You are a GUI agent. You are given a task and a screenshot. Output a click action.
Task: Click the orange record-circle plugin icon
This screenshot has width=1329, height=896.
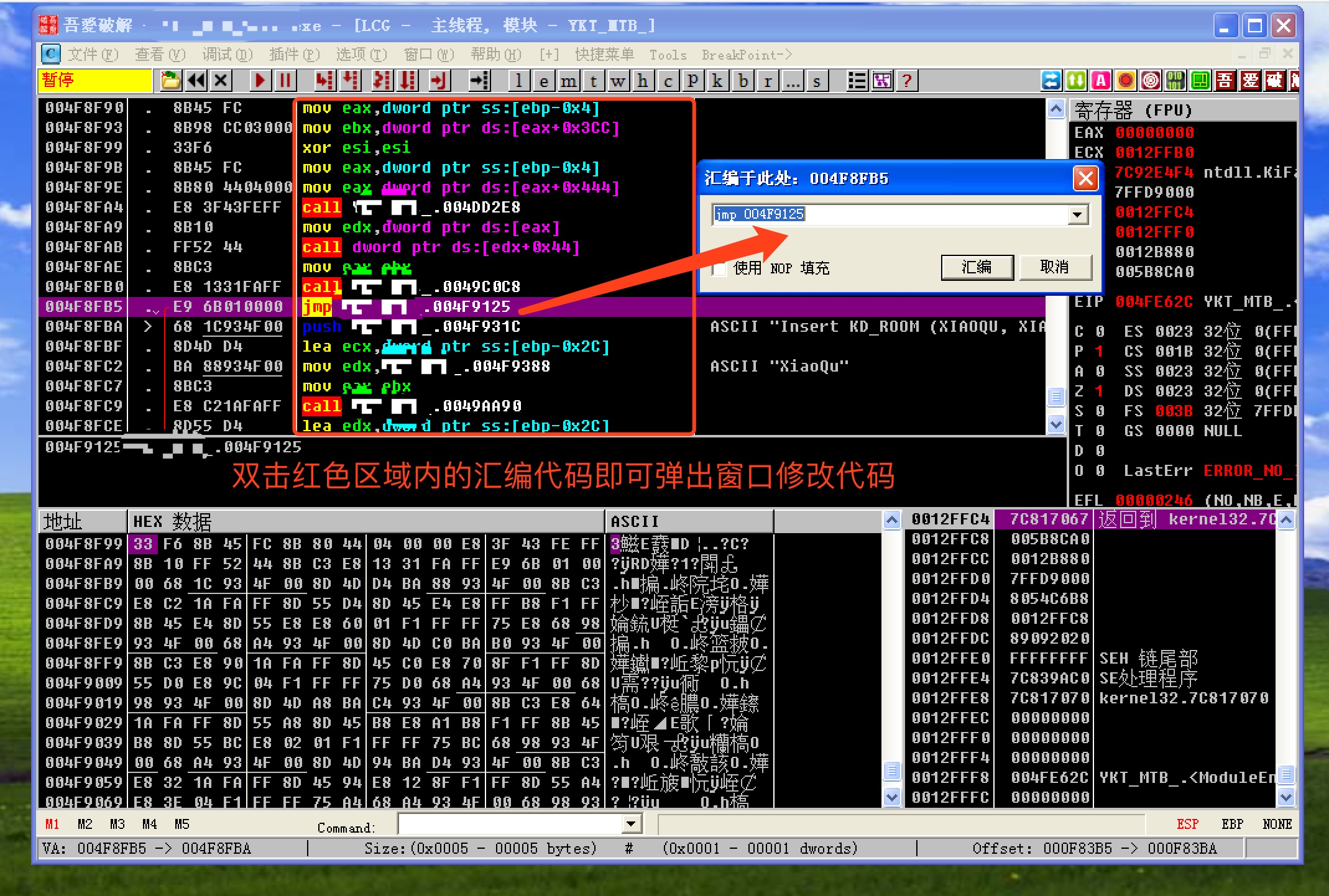1126,81
